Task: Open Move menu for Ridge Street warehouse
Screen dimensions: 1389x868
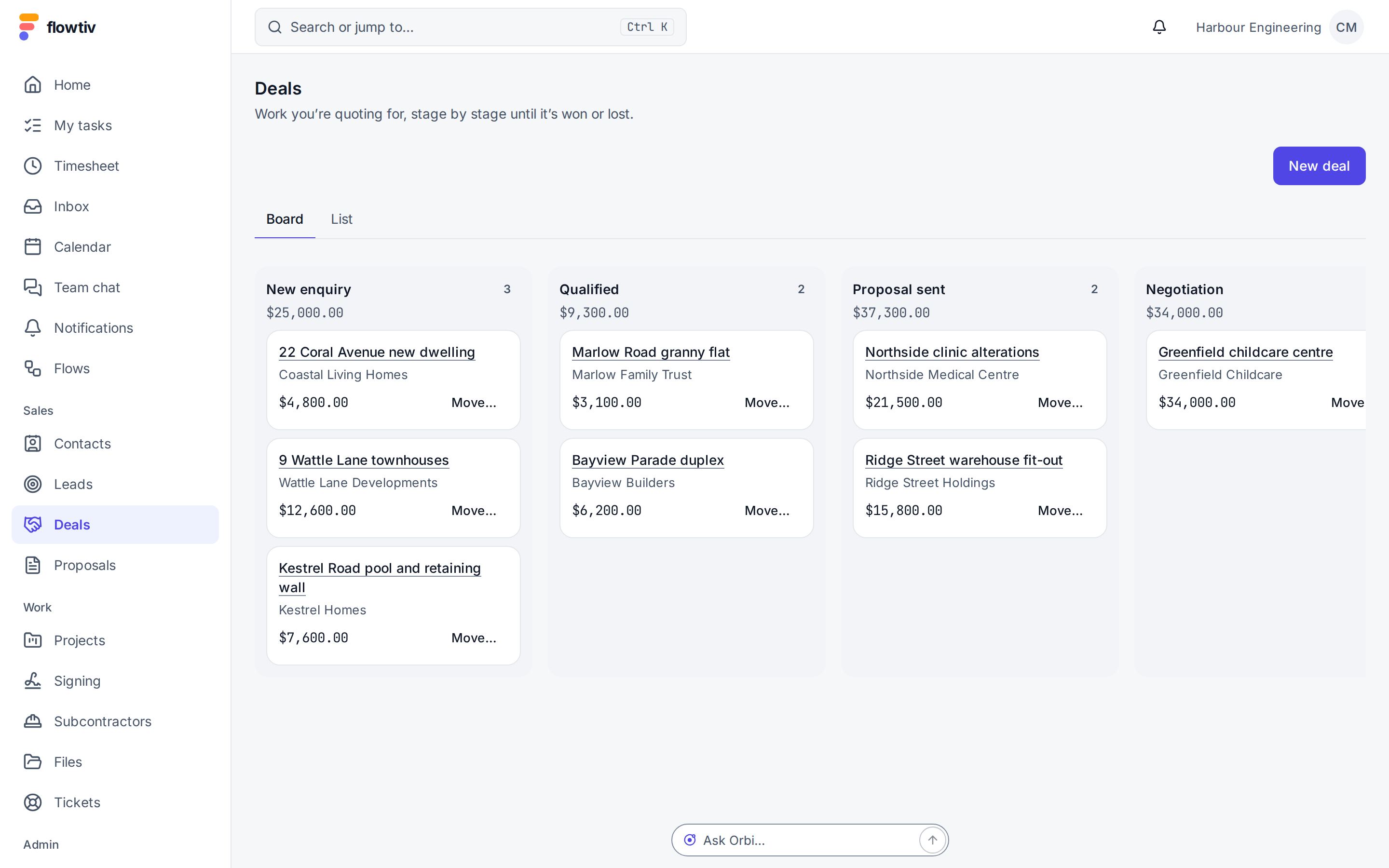Action: 1060,510
